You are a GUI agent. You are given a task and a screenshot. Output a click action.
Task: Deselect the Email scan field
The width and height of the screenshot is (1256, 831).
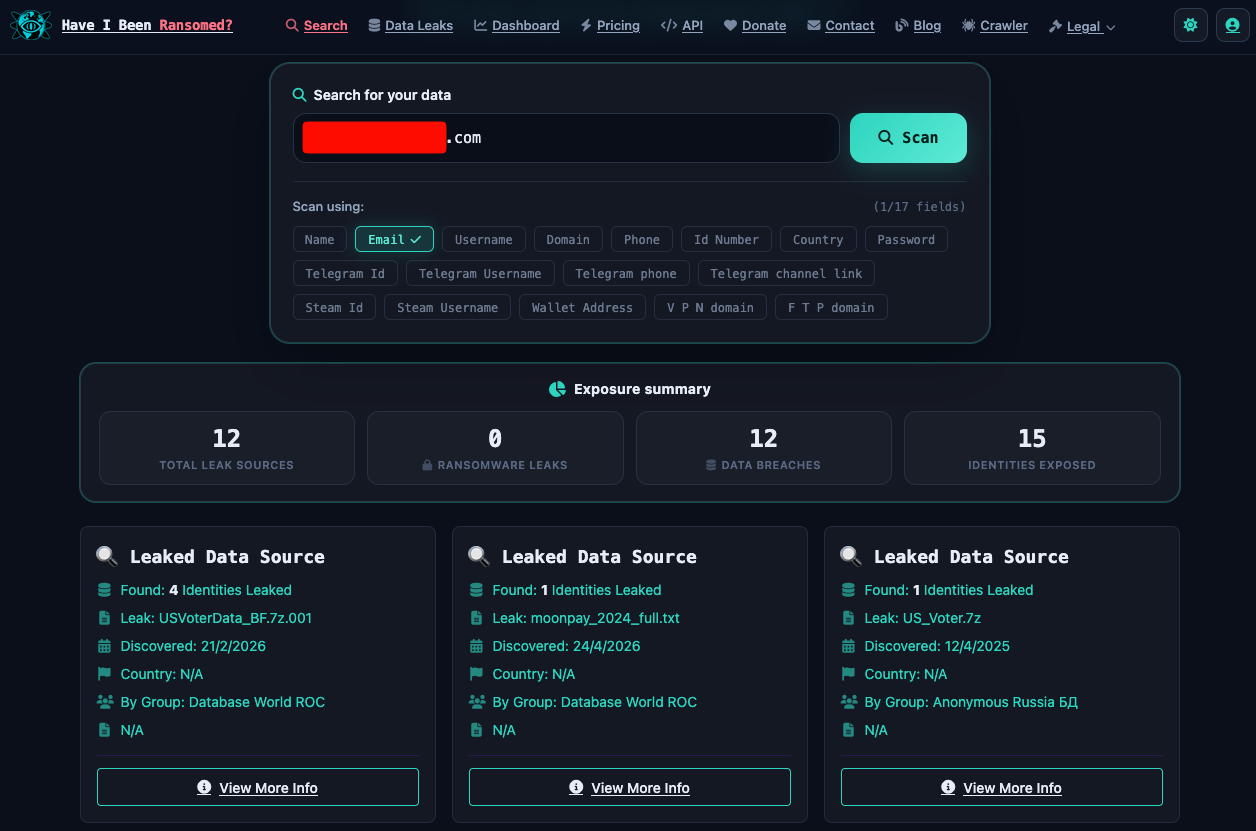point(394,239)
